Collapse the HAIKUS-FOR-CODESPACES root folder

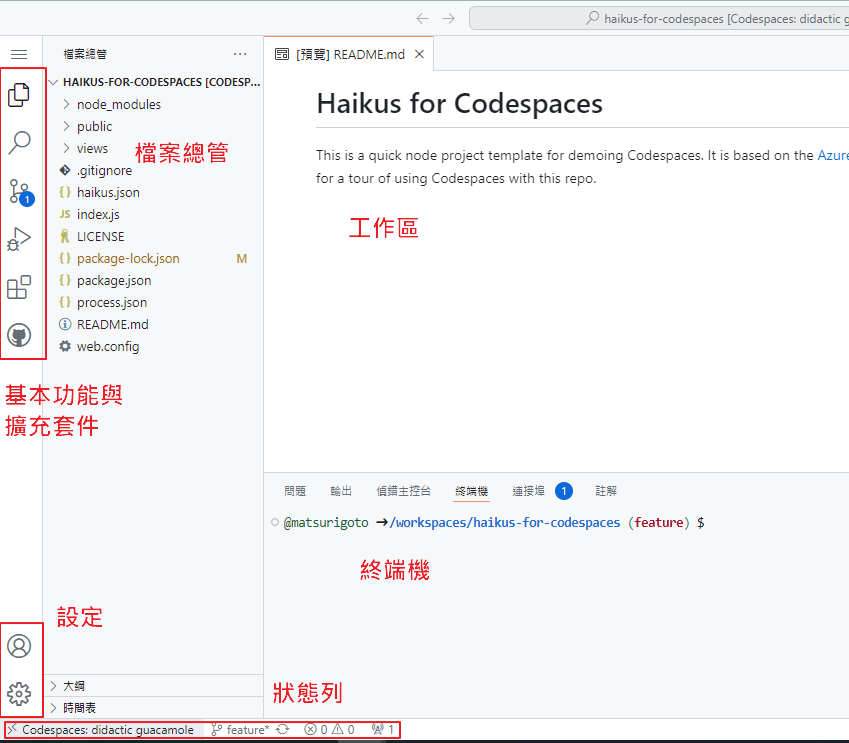click(154, 82)
